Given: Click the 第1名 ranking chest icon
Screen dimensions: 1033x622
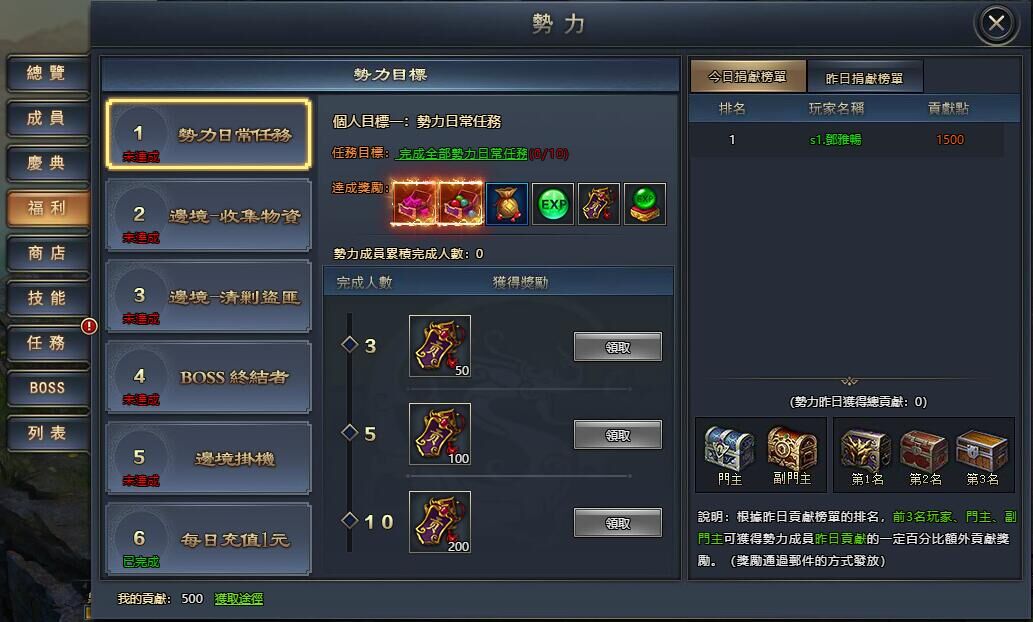Looking at the screenshot, I should tap(866, 450).
